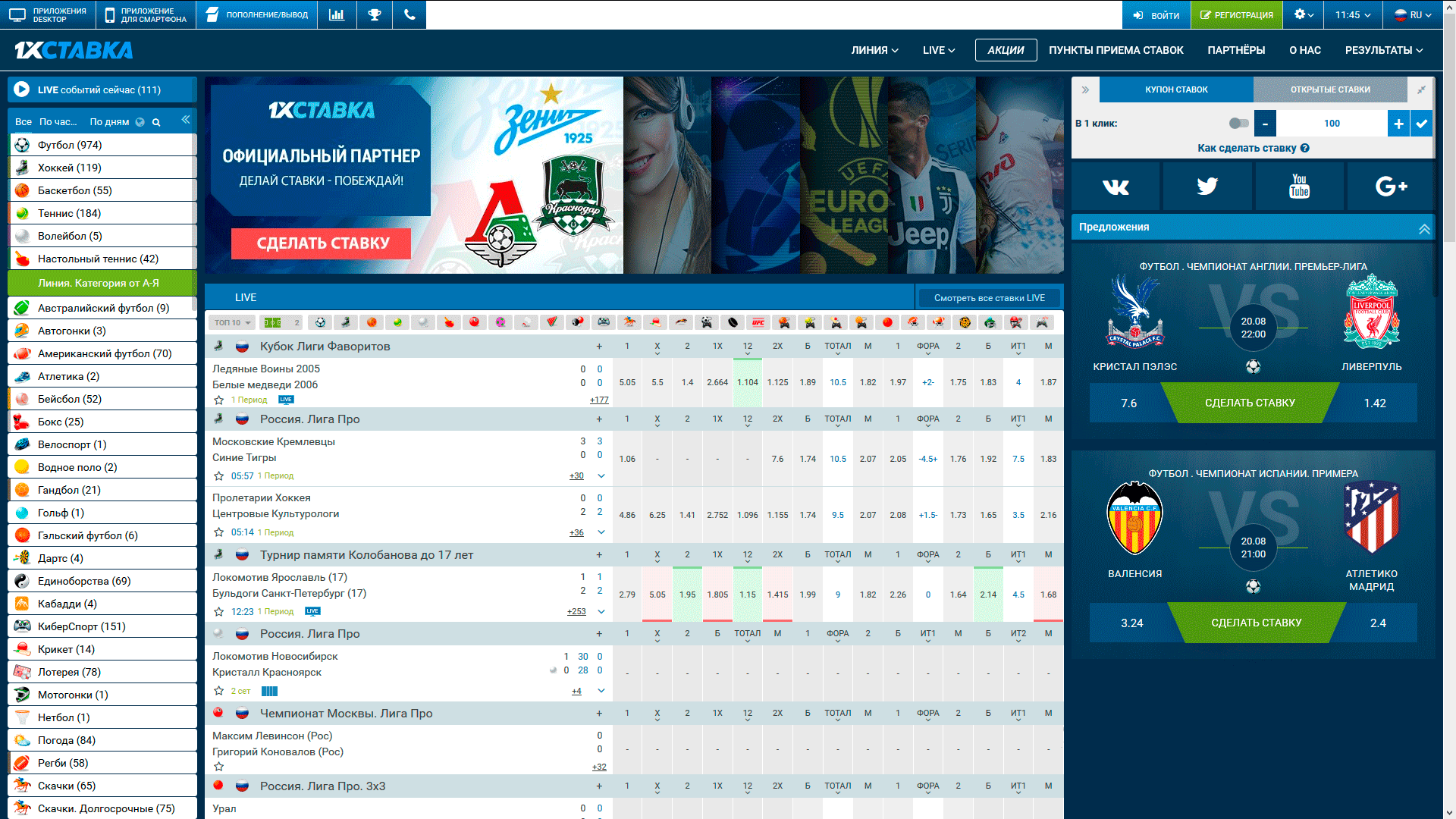Open the LIVE dropdown menu
This screenshot has width=1456, height=819.
(939, 50)
